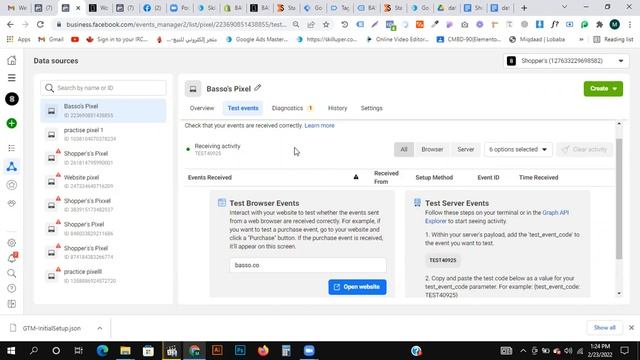Click Show all downloads
Image resolution: width=640 pixels, height=360 pixels.
pos(604,328)
